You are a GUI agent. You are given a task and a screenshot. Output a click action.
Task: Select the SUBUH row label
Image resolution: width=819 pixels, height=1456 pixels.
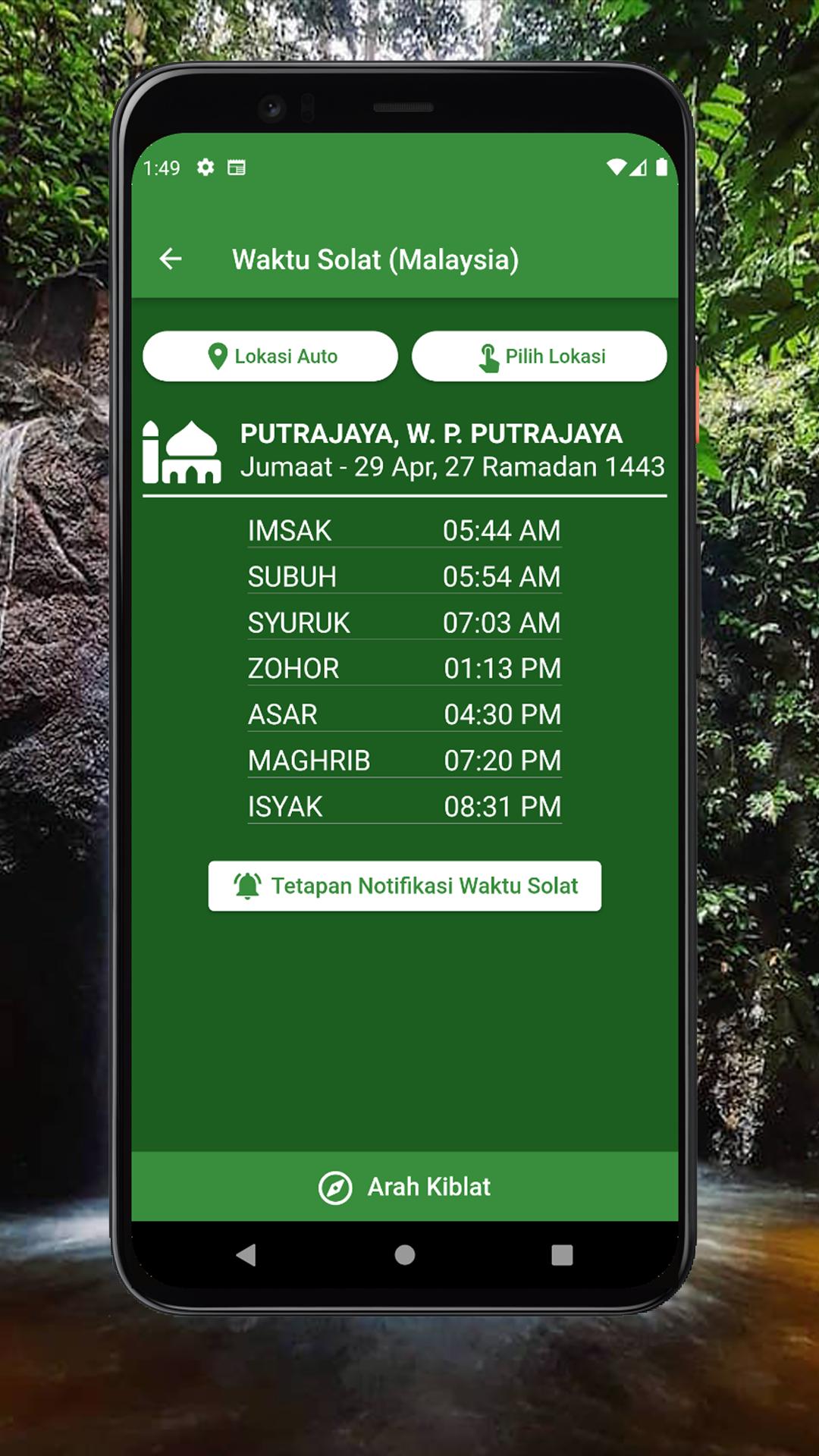[292, 577]
